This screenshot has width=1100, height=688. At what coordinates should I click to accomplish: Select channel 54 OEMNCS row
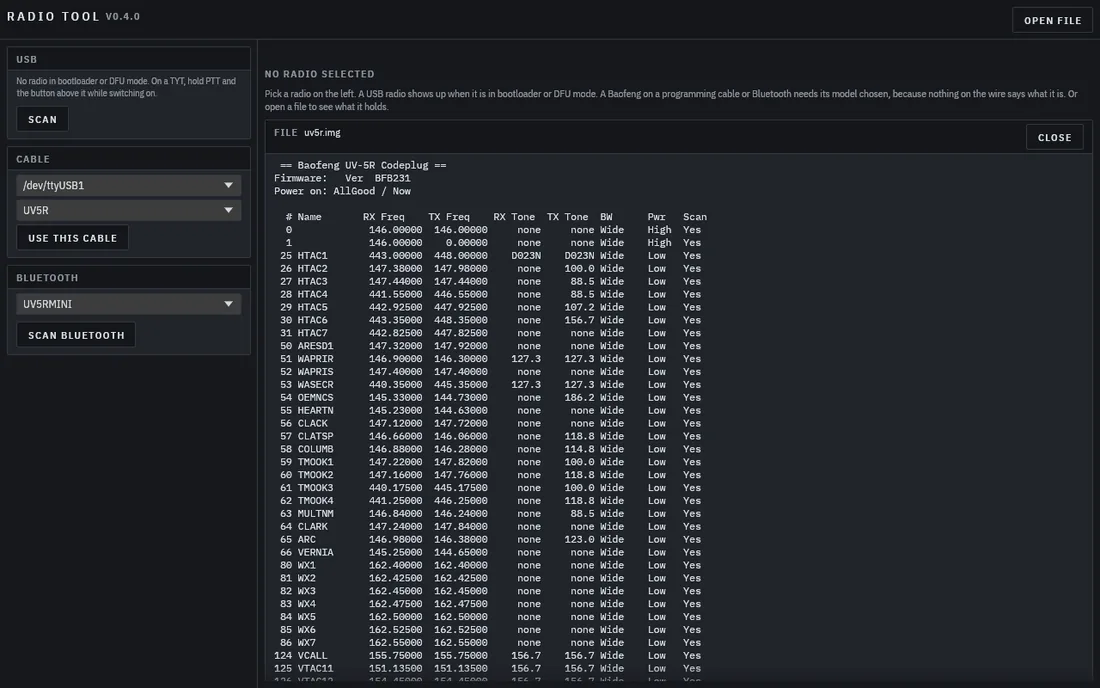coord(490,398)
